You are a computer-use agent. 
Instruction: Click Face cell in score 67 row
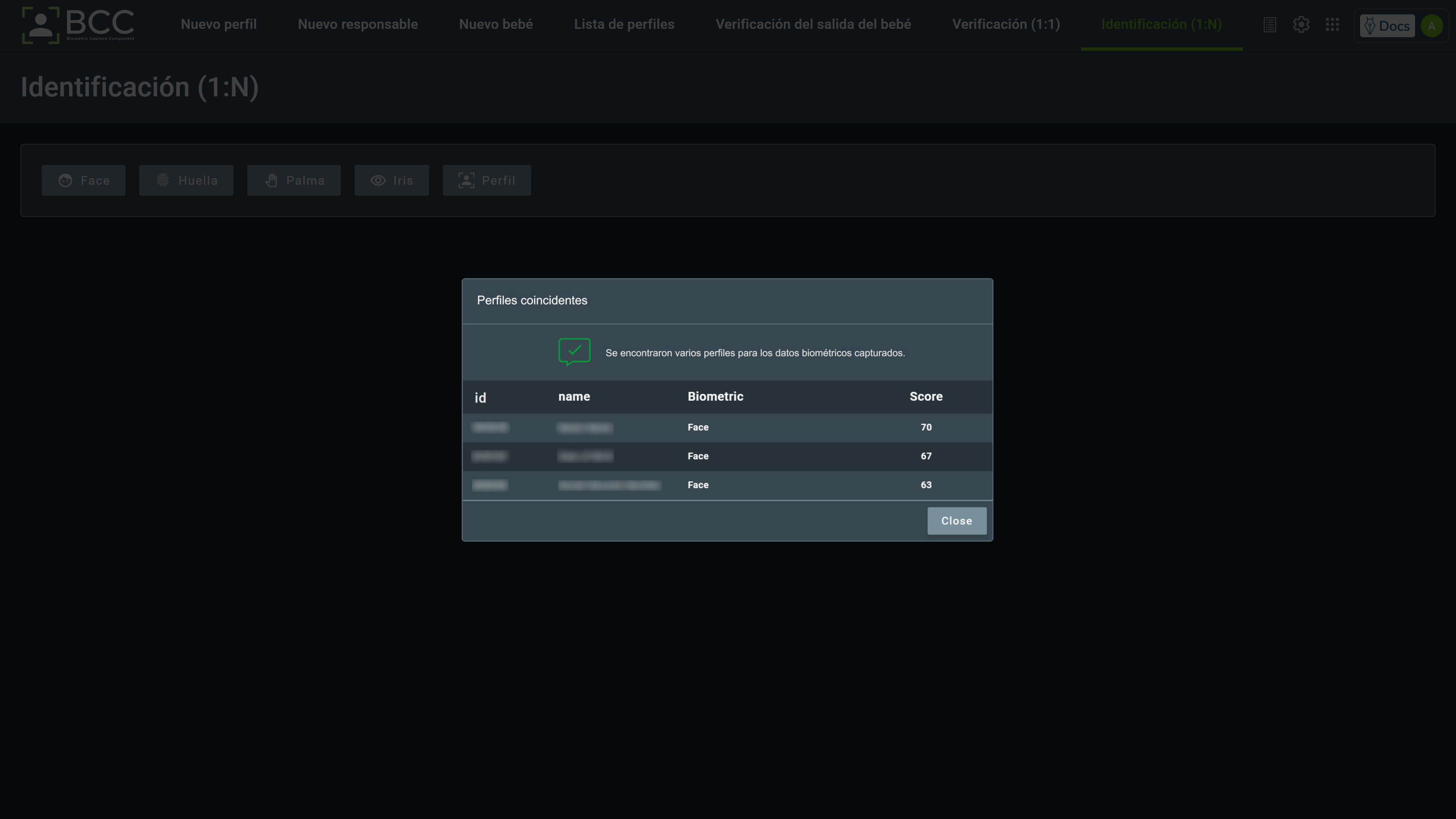tap(698, 456)
